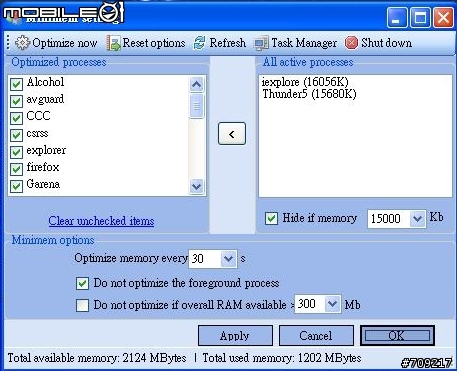Click the OK button
The image size is (457, 371).
(x=397, y=336)
